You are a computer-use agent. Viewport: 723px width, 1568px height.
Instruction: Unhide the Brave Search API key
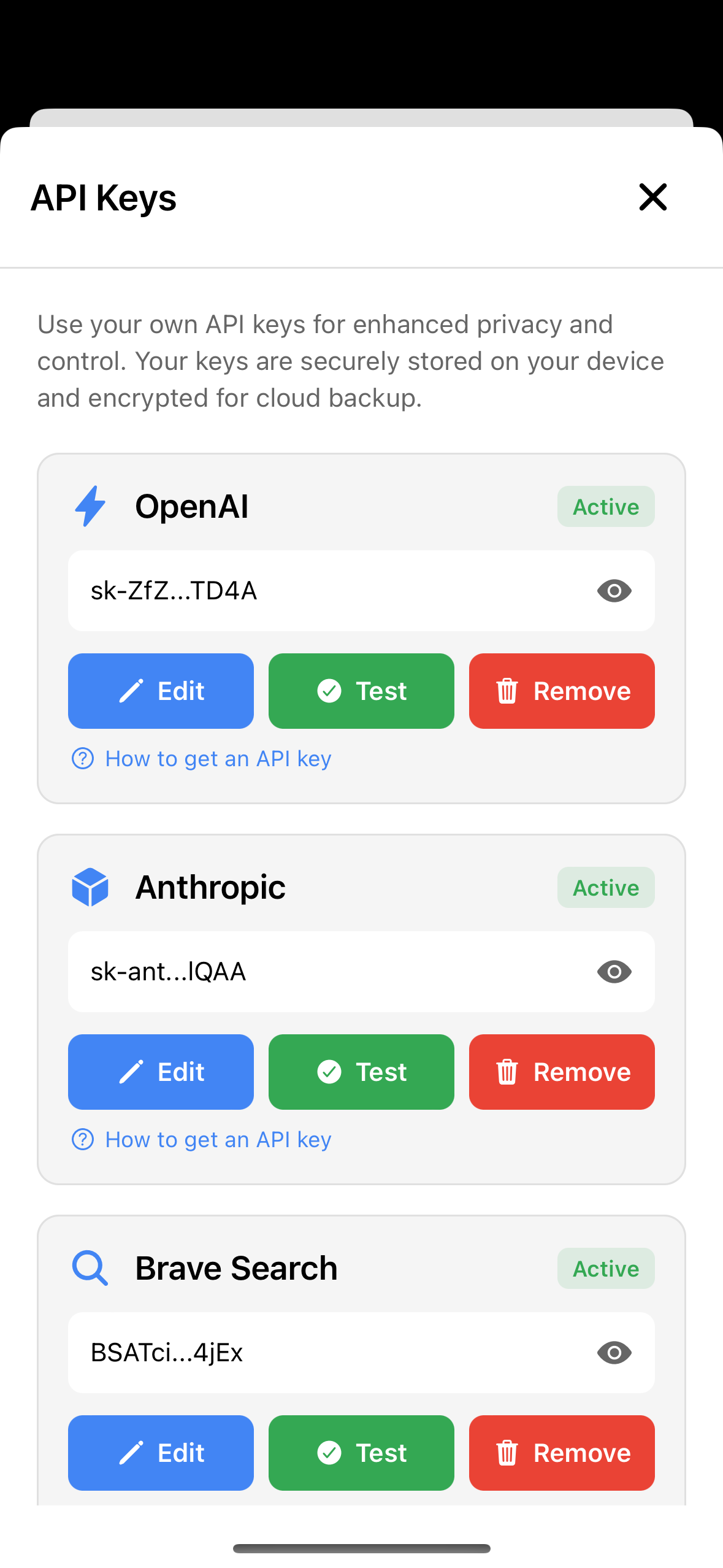click(x=614, y=1353)
